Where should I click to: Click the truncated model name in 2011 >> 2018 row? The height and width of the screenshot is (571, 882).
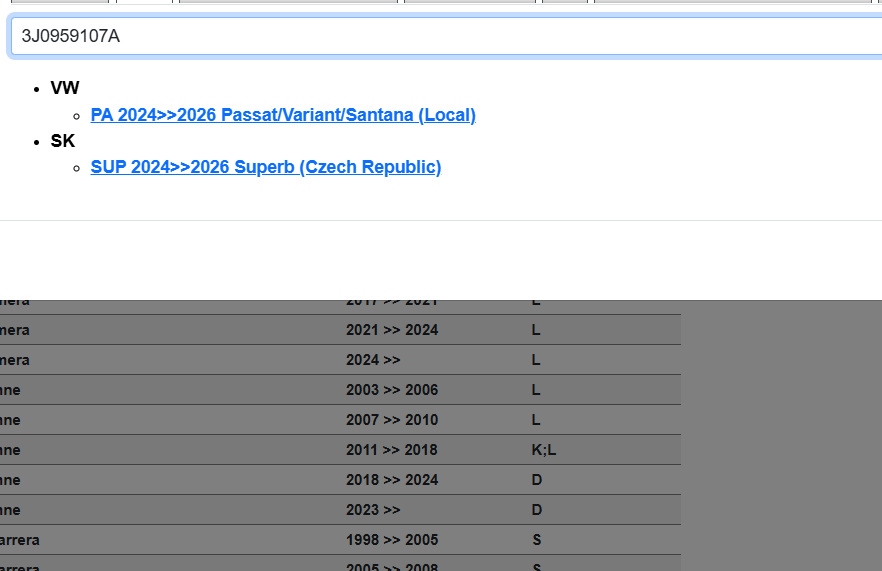pos(10,450)
